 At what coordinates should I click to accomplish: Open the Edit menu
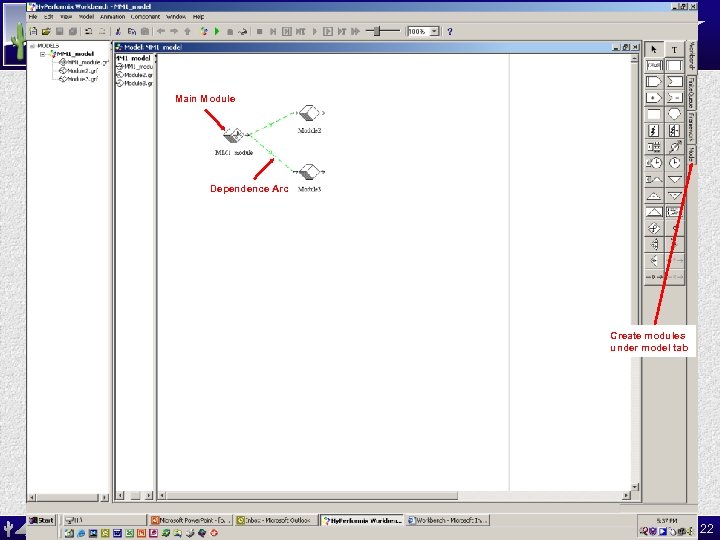49,17
